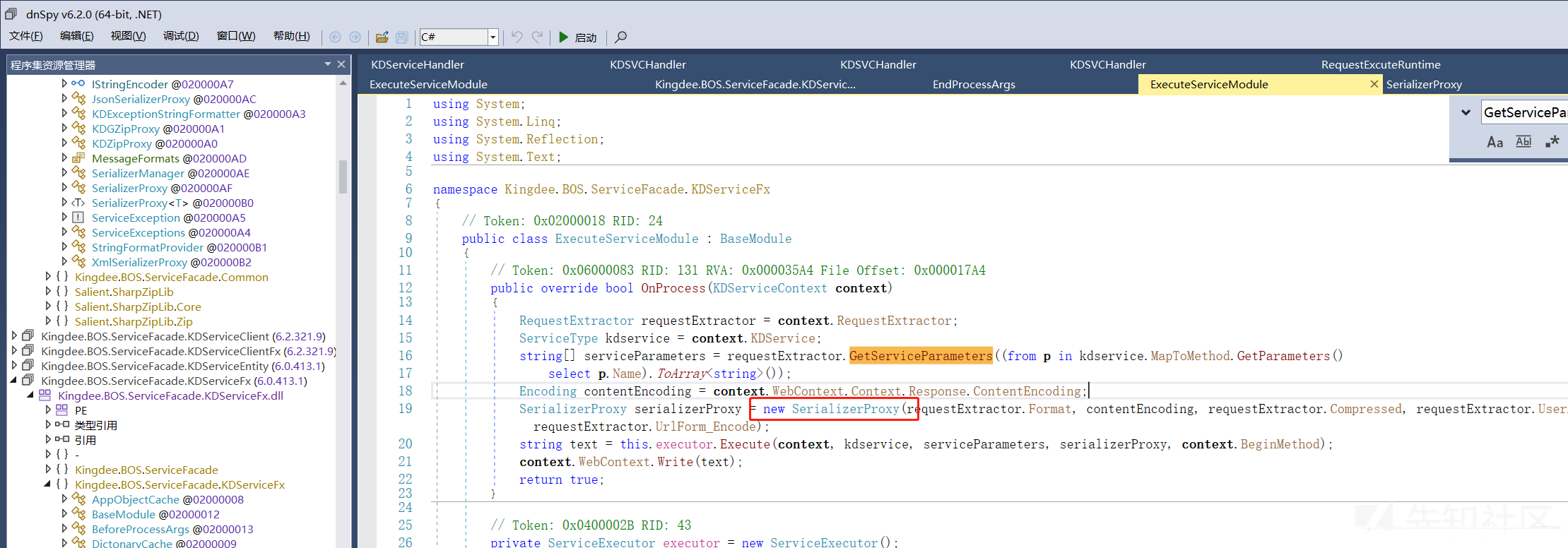Click the save all disk icon
The image size is (1568, 548).
pyautogui.click(x=401, y=37)
